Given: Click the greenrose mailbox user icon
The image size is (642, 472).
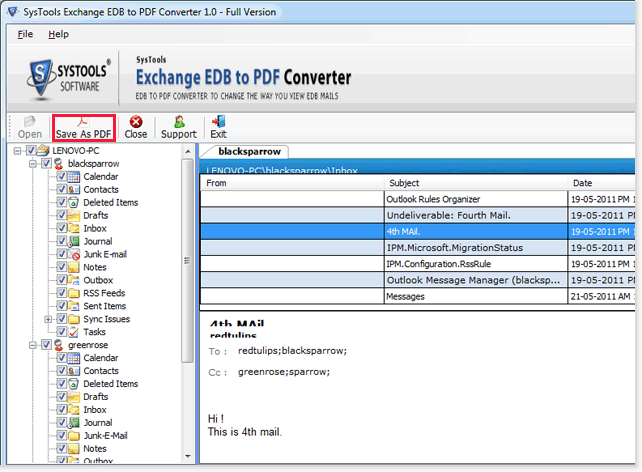Looking at the screenshot, I should (x=59, y=345).
